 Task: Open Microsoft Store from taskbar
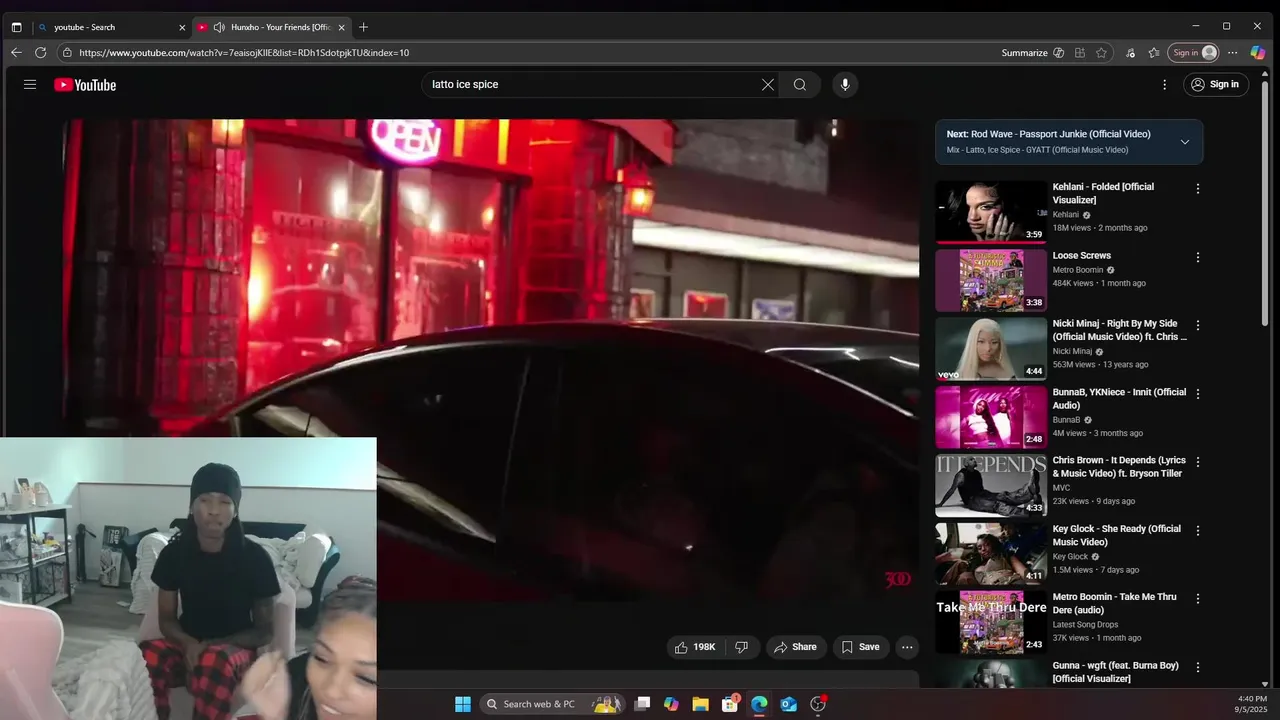click(730, 704)
